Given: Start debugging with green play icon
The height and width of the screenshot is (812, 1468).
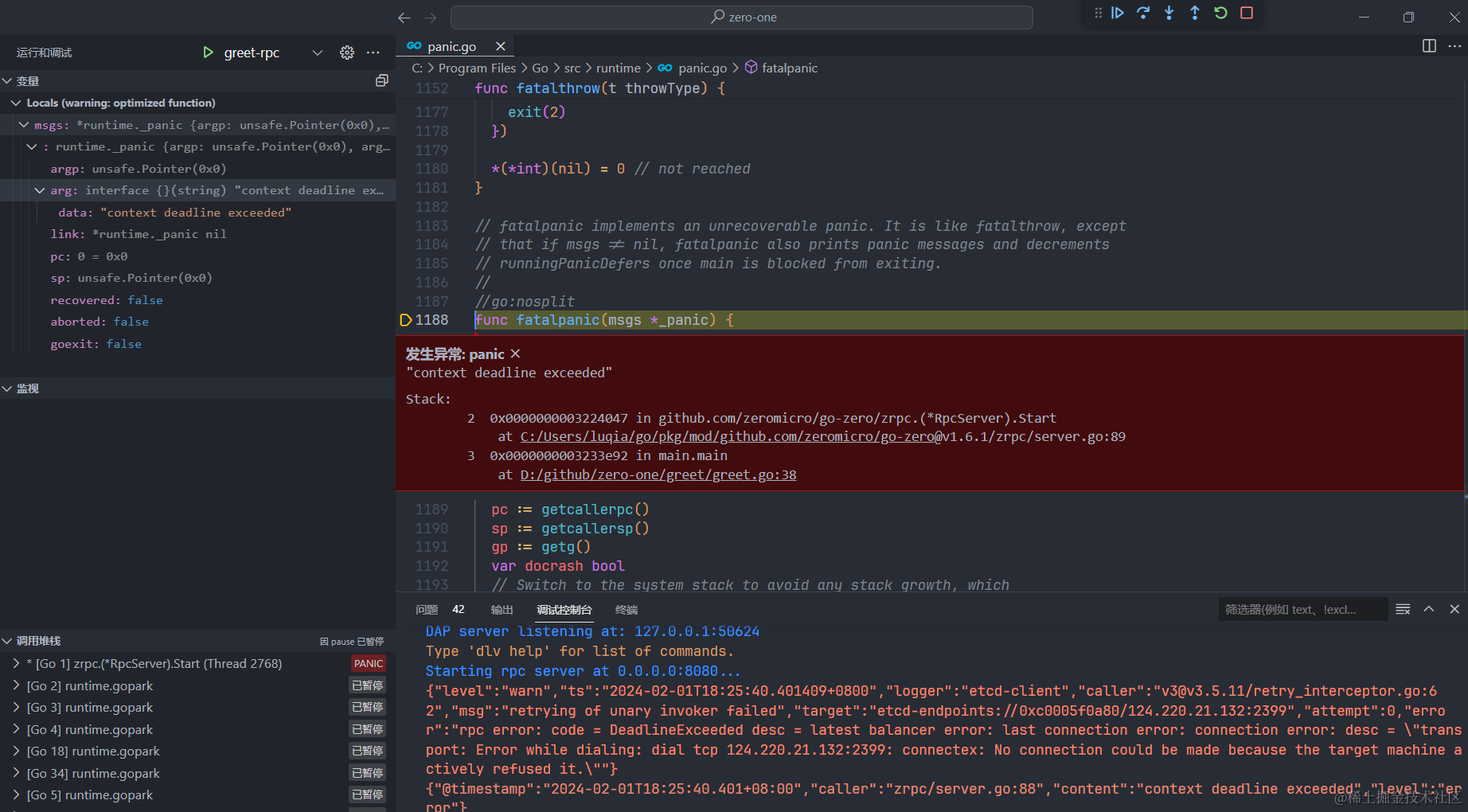Looking at the screenshot, I should [208, 53].
